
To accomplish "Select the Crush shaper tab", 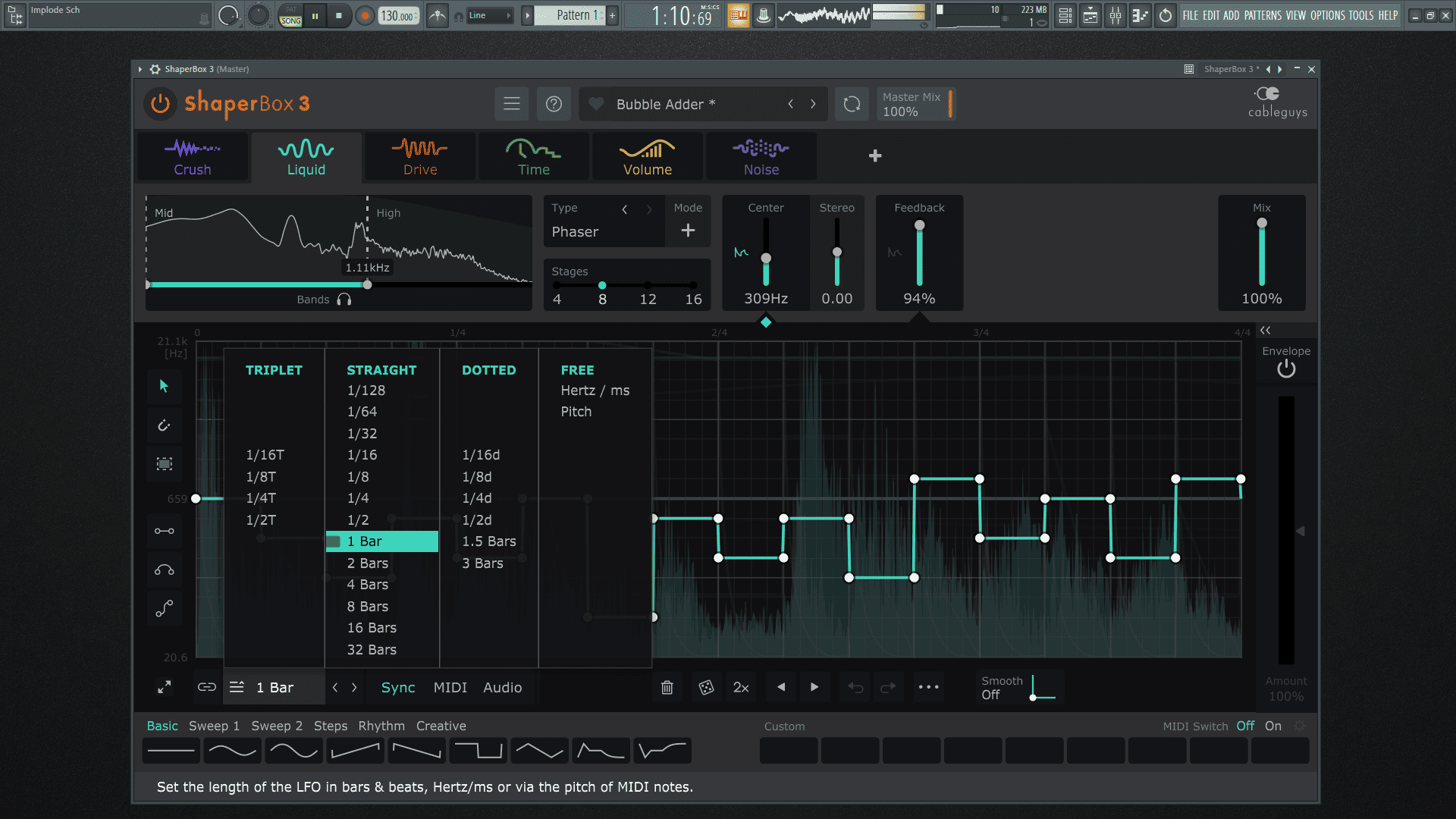I will click(x=193, y=157).
